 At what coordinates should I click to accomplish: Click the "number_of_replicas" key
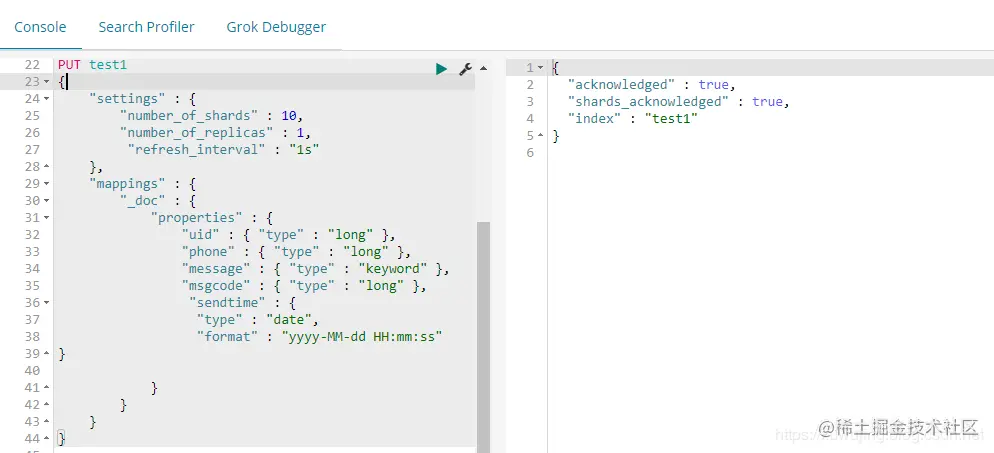(197, 133)
